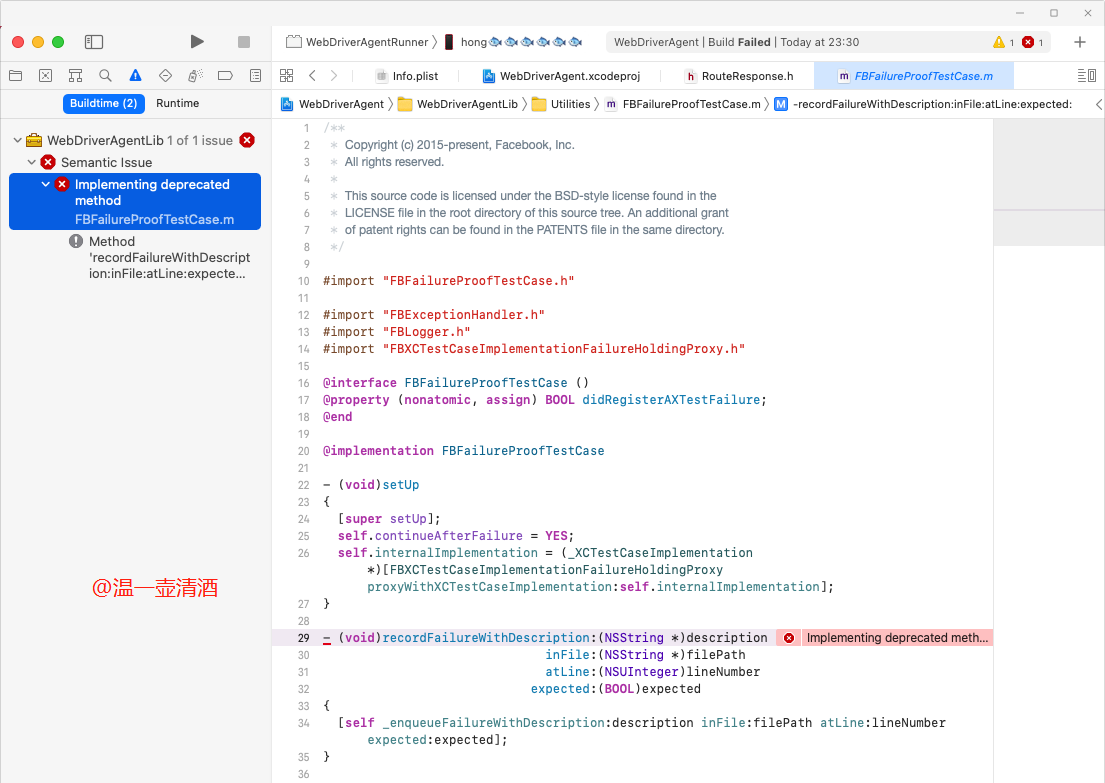Image resolution: width=1105 pixels, height=783 pixels.
Task: Switch to Buildtime issues filter
Action: pyautogui.click(x=104, y=103)
